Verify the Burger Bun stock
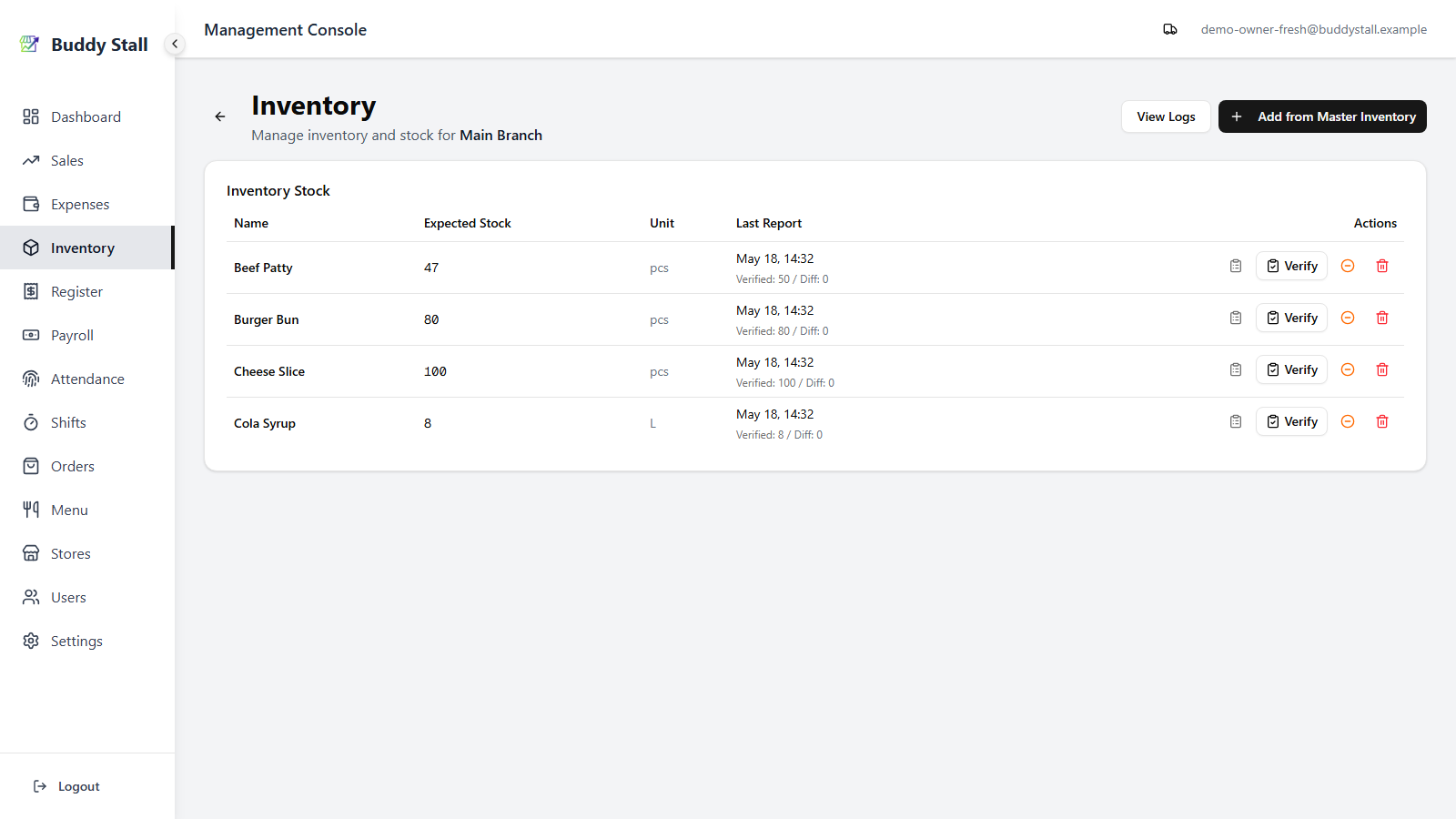The width and height of the screenshot is (1456, 819). point(1291,318)
